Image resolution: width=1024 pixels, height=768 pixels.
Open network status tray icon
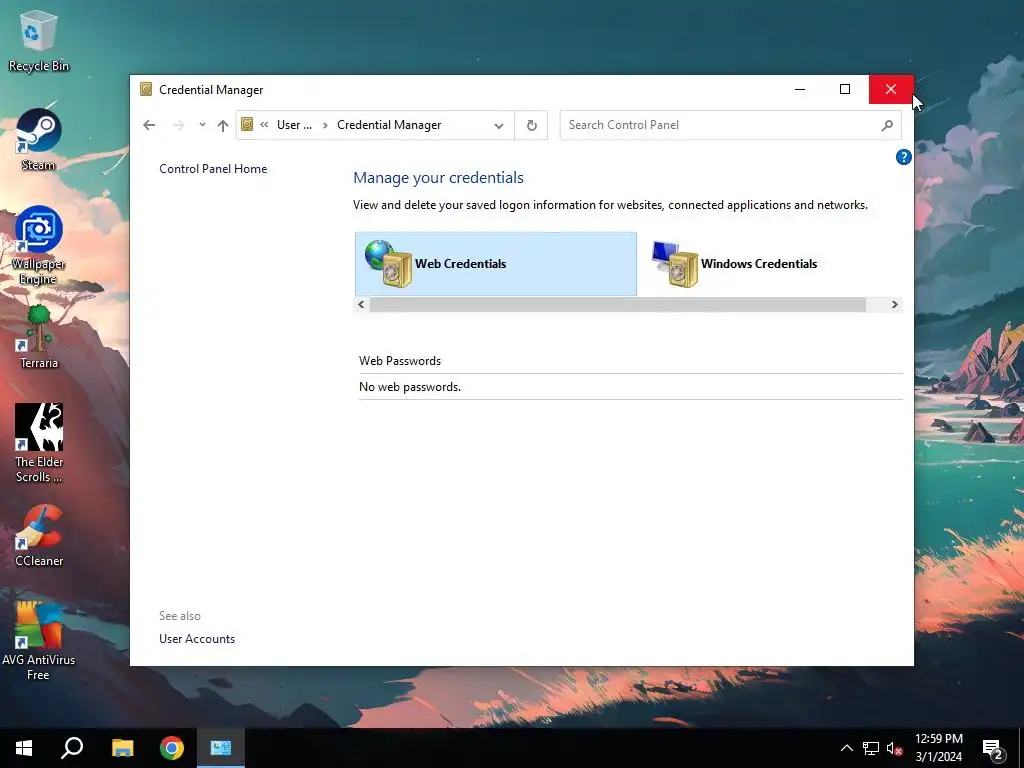(x=871, y=748)
